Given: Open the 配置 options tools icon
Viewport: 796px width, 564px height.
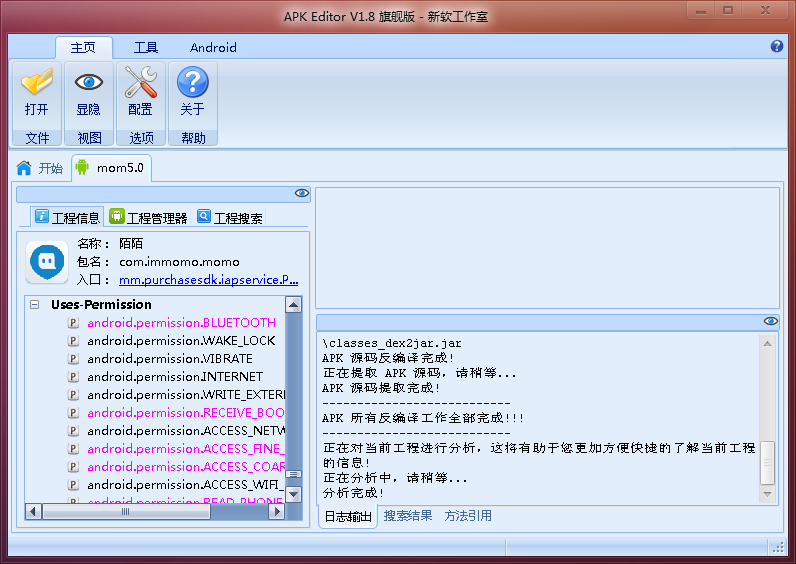Looking at the screenshot, I should 141,82.
